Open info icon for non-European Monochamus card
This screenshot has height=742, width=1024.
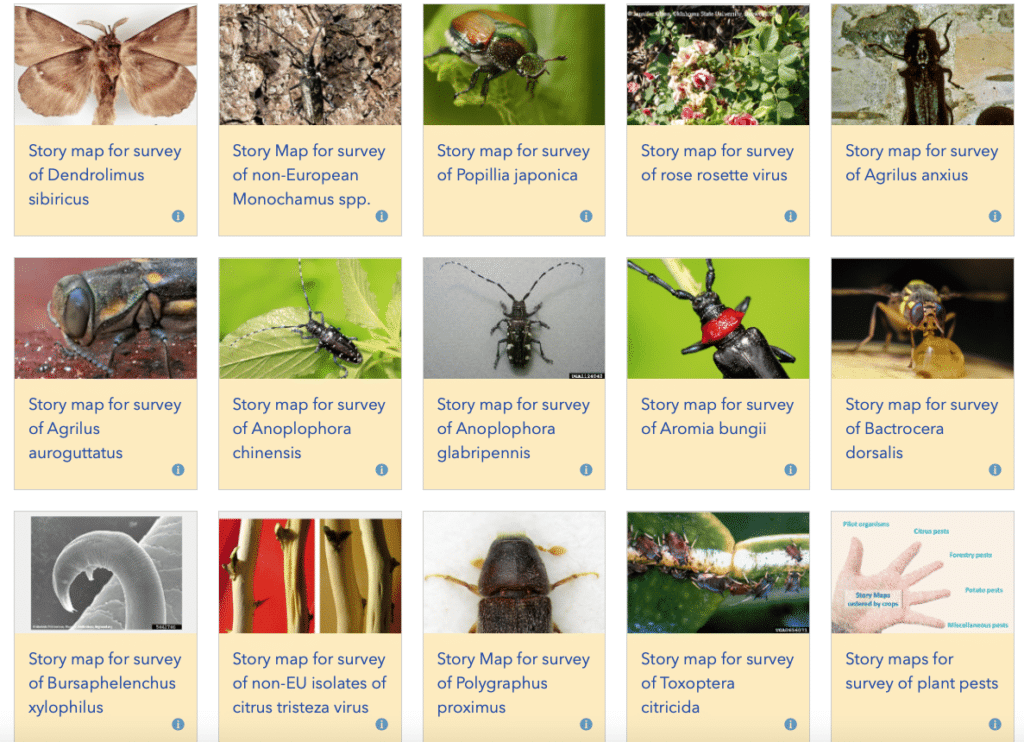click(x=382, y=216)
